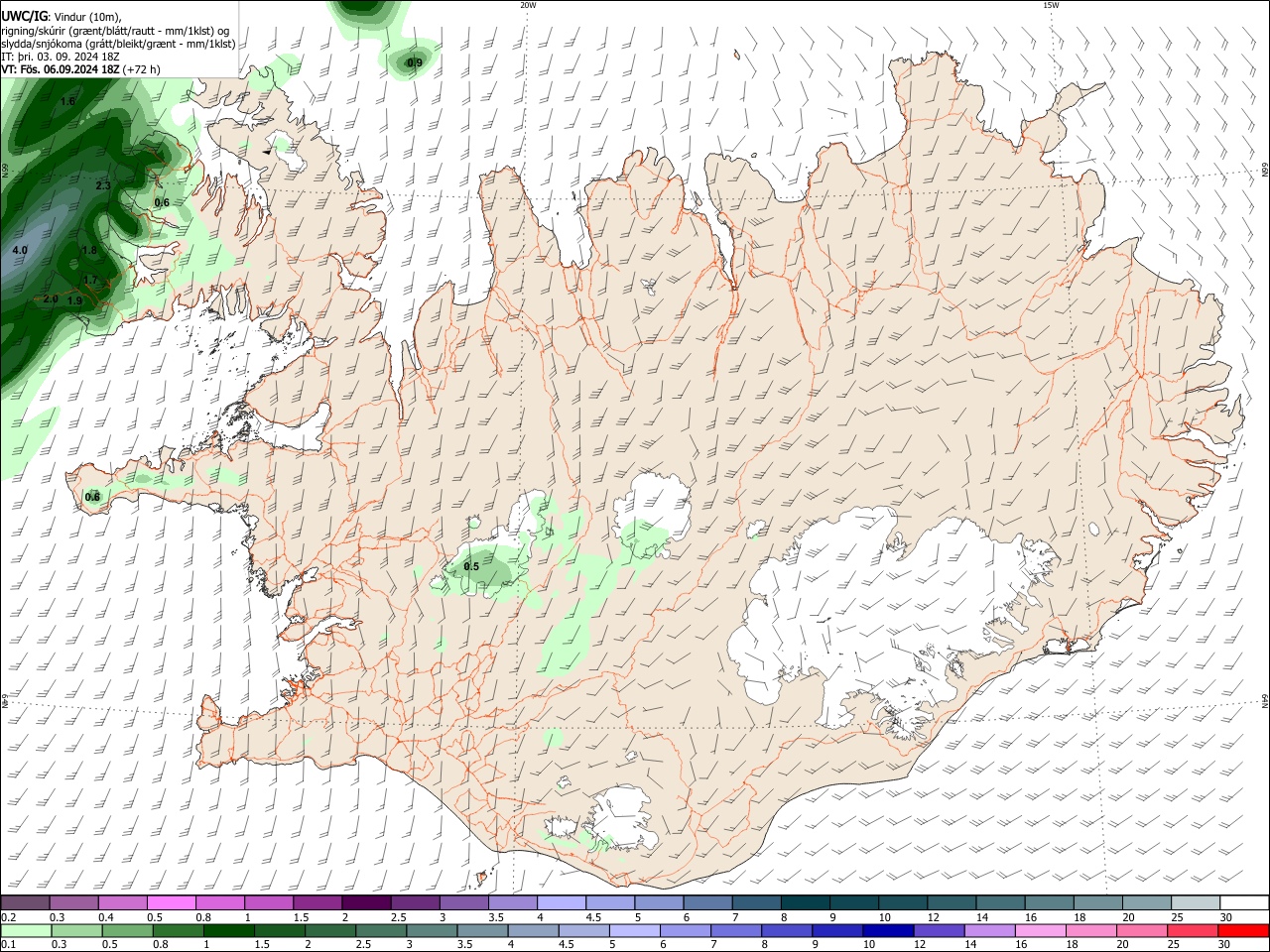Pick the 12 swatch in upper snow legend

click(x=952, y=902)
